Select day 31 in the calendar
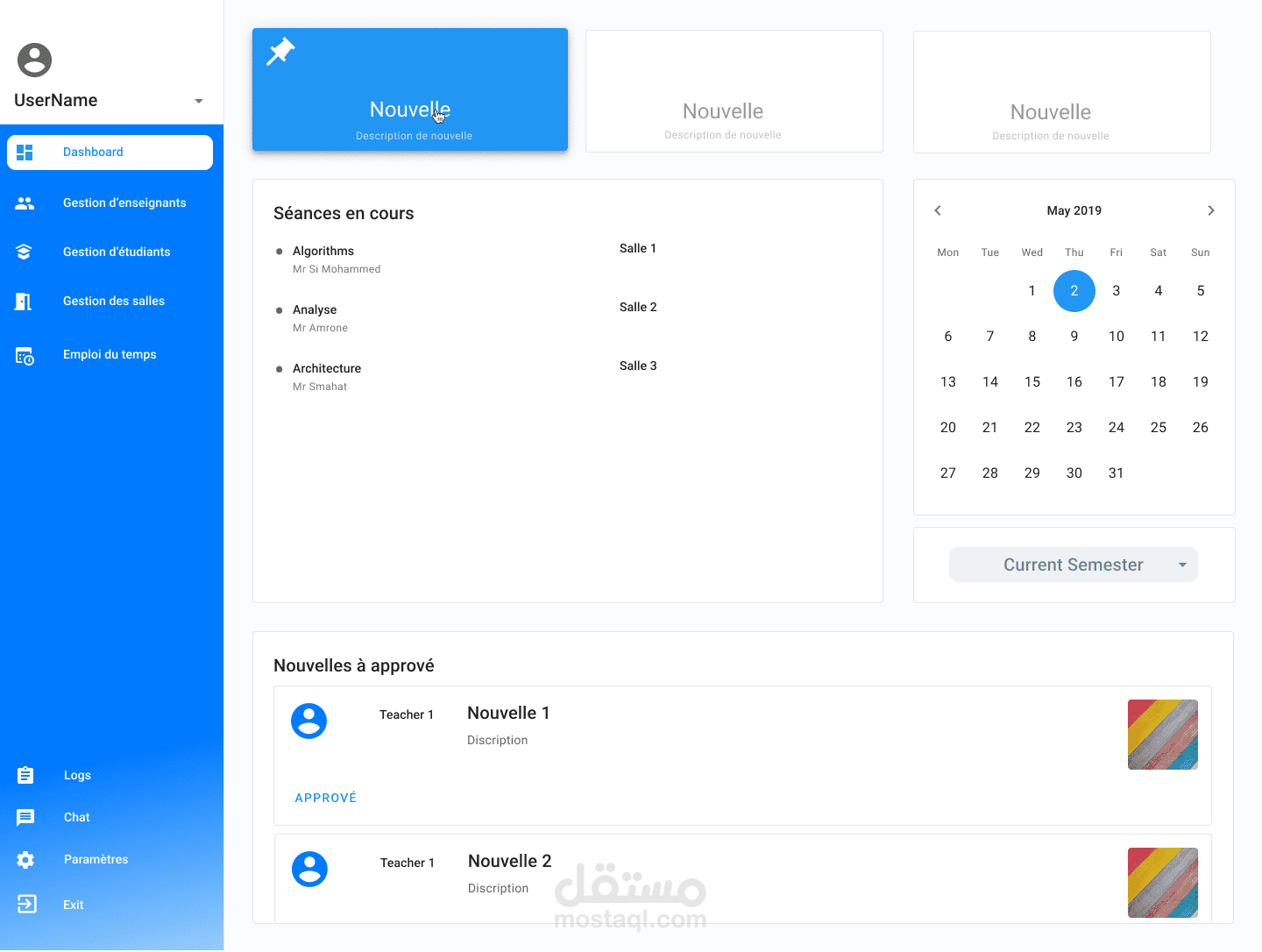This screenshot has height=952, width=1262. [1117, 473]
